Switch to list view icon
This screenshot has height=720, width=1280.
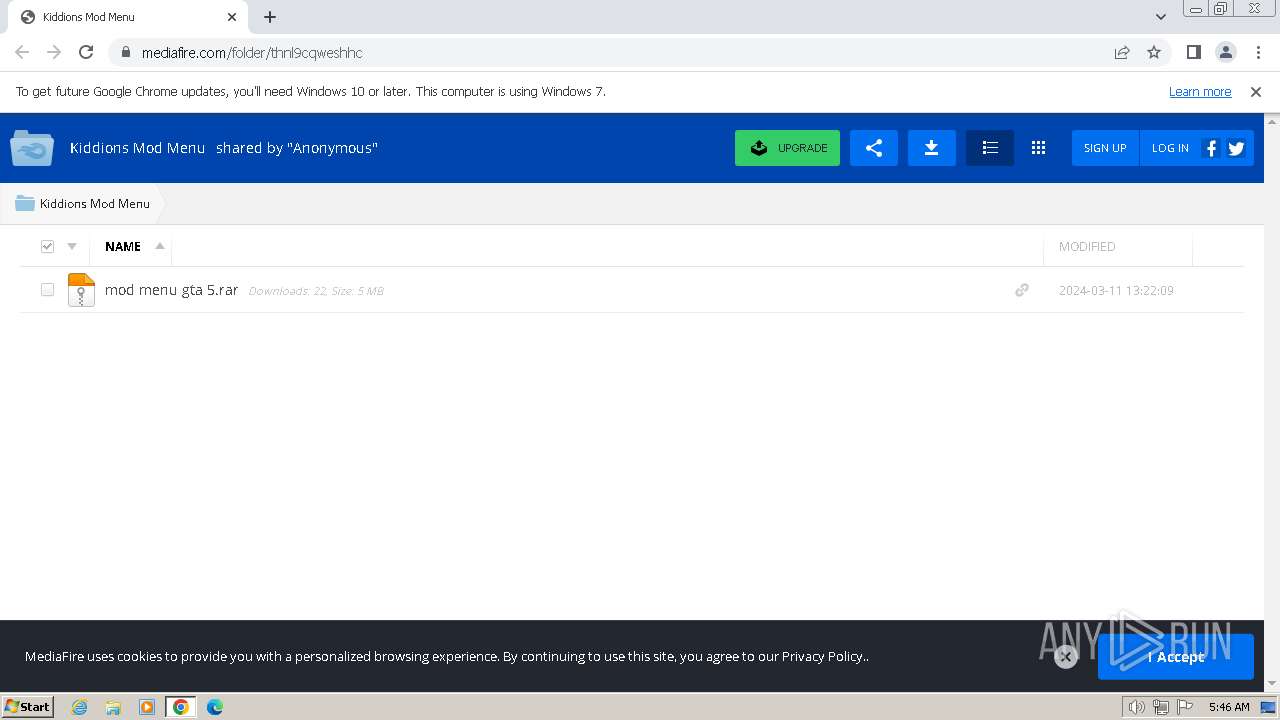point(990,148)
